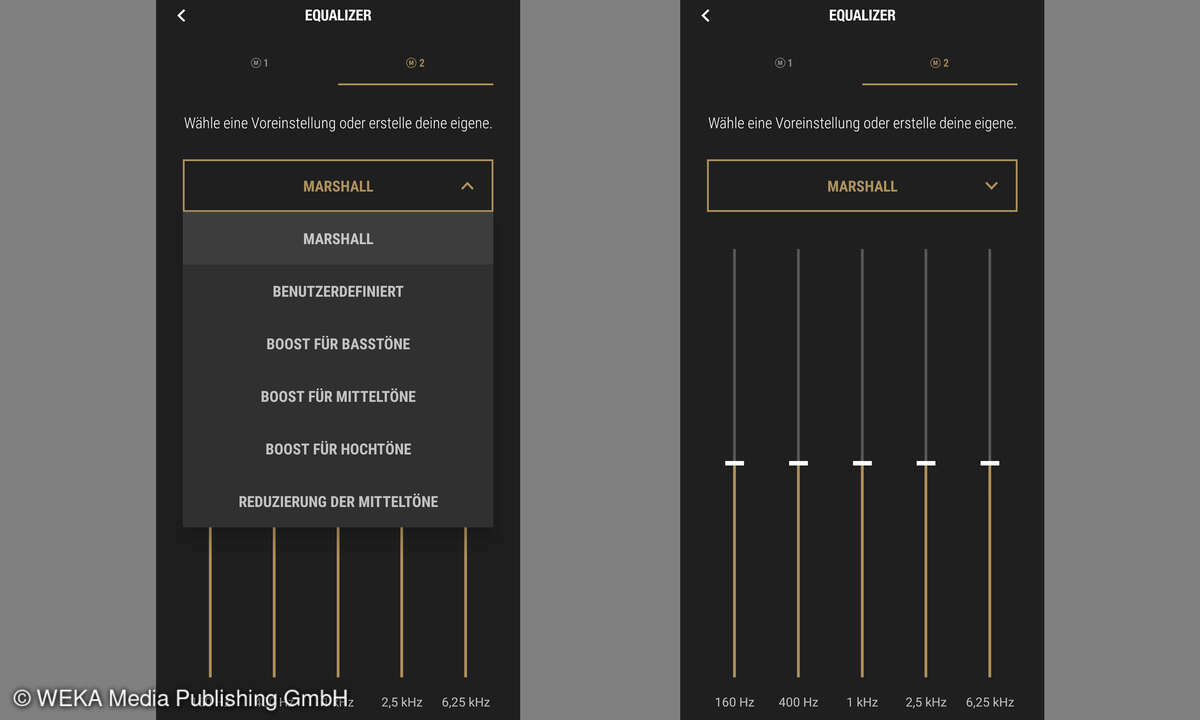The width and height of the screenshot is (1200, 720).
Task: Click EQUALIZER title on the left screen
Action: pos(338,15)
